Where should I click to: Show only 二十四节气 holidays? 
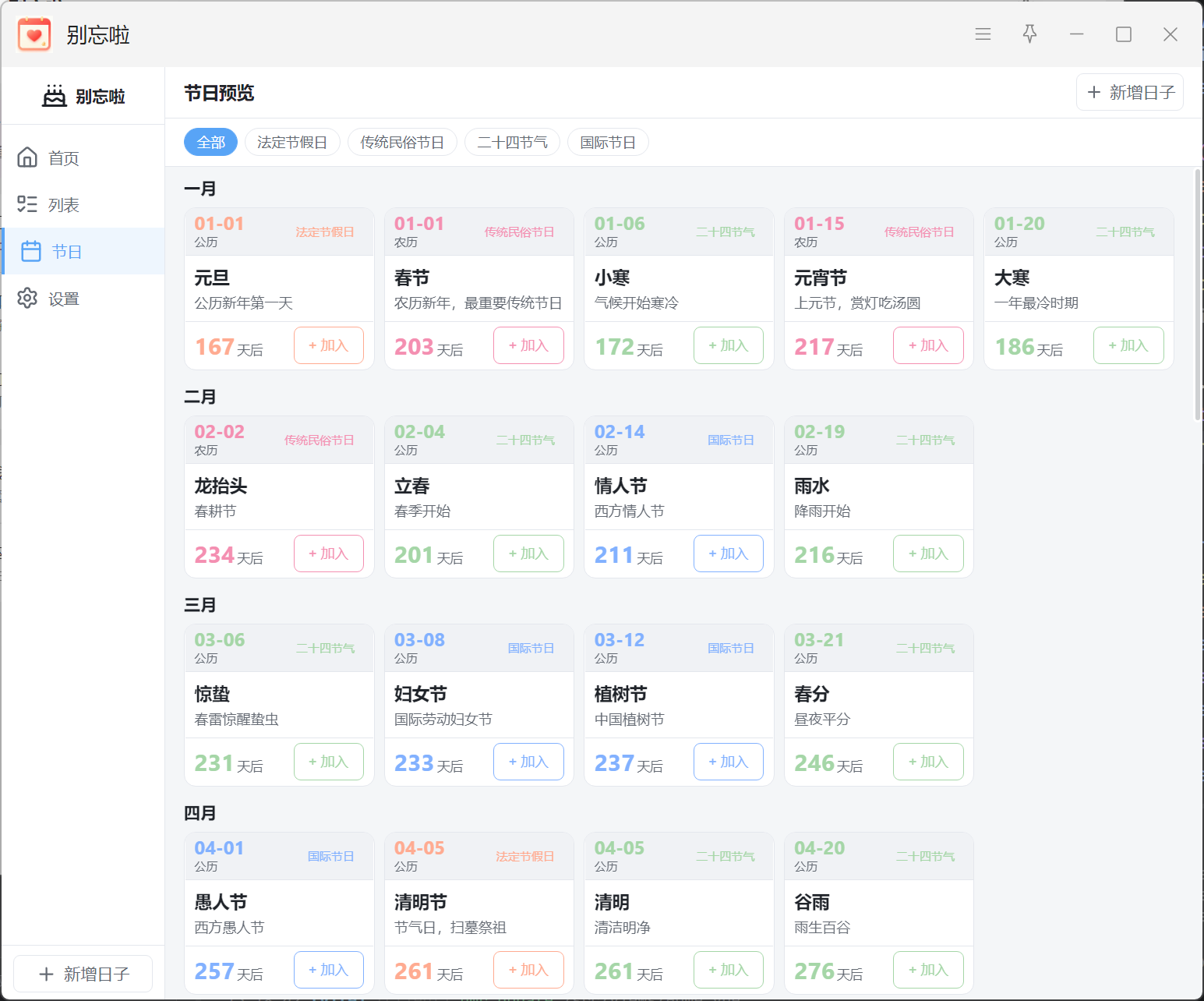coord(512,142)
